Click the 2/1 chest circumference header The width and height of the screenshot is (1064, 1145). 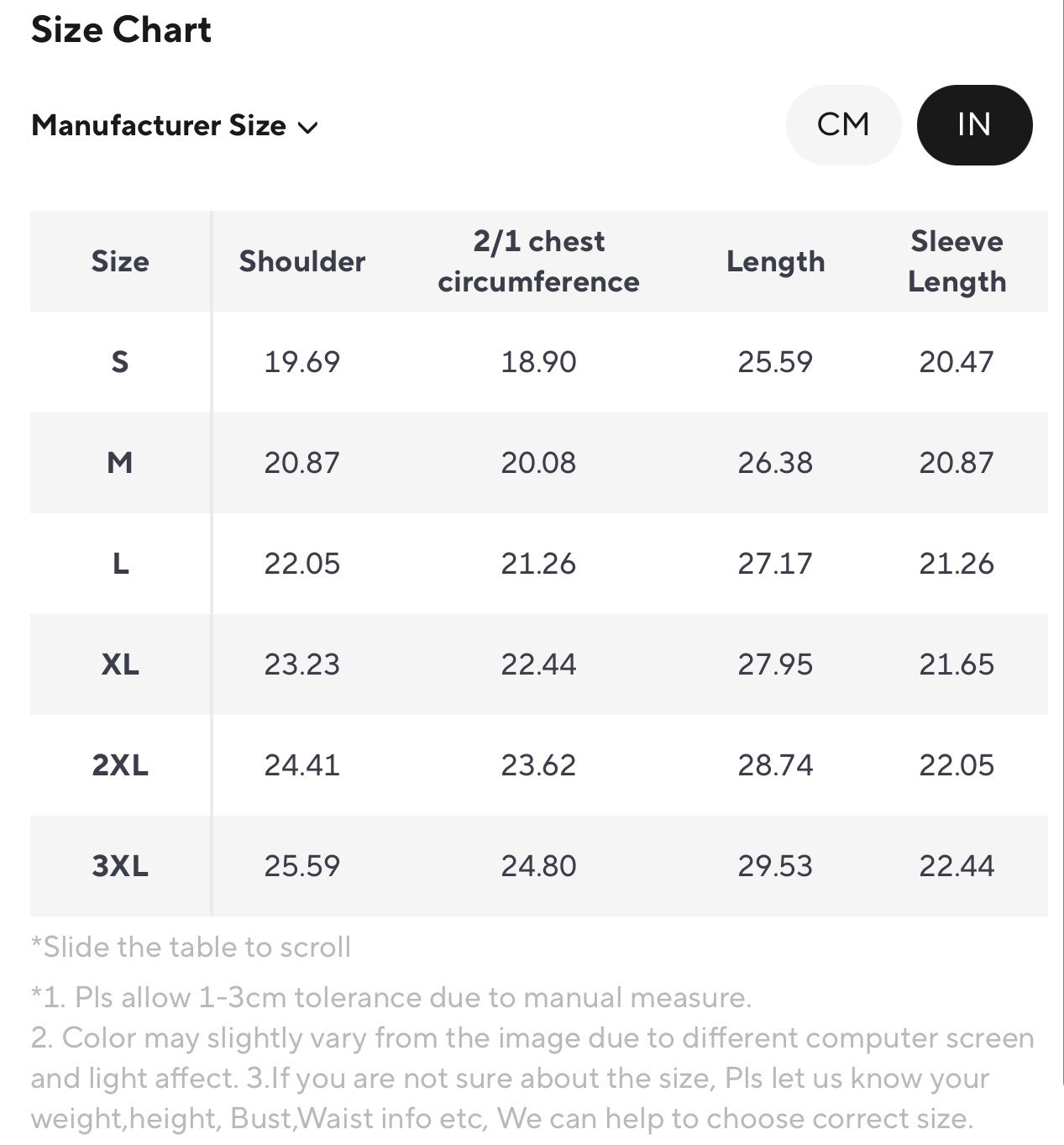538,261
